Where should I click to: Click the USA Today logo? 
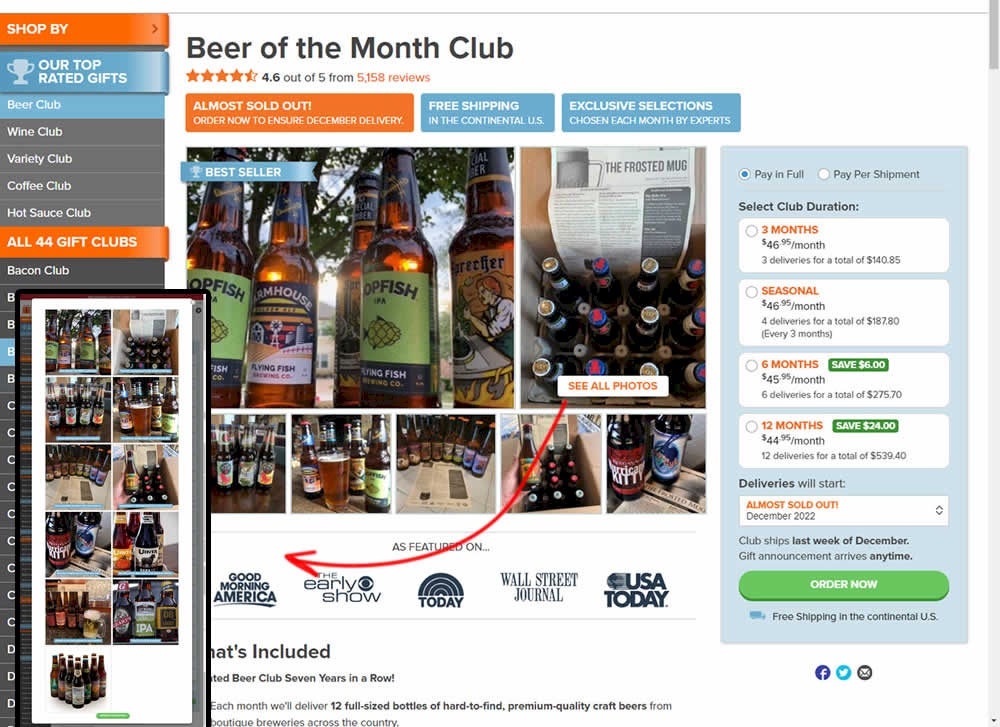(x=636, y=590)
